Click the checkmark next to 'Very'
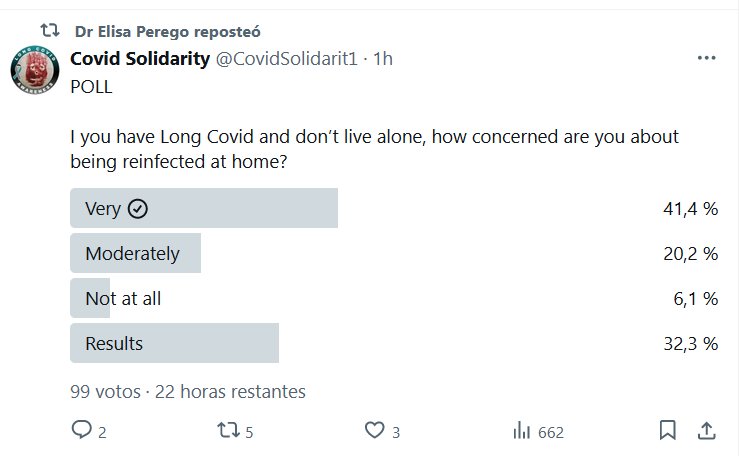The width and height of the screenshot is (740, 456). pos(139,209)
